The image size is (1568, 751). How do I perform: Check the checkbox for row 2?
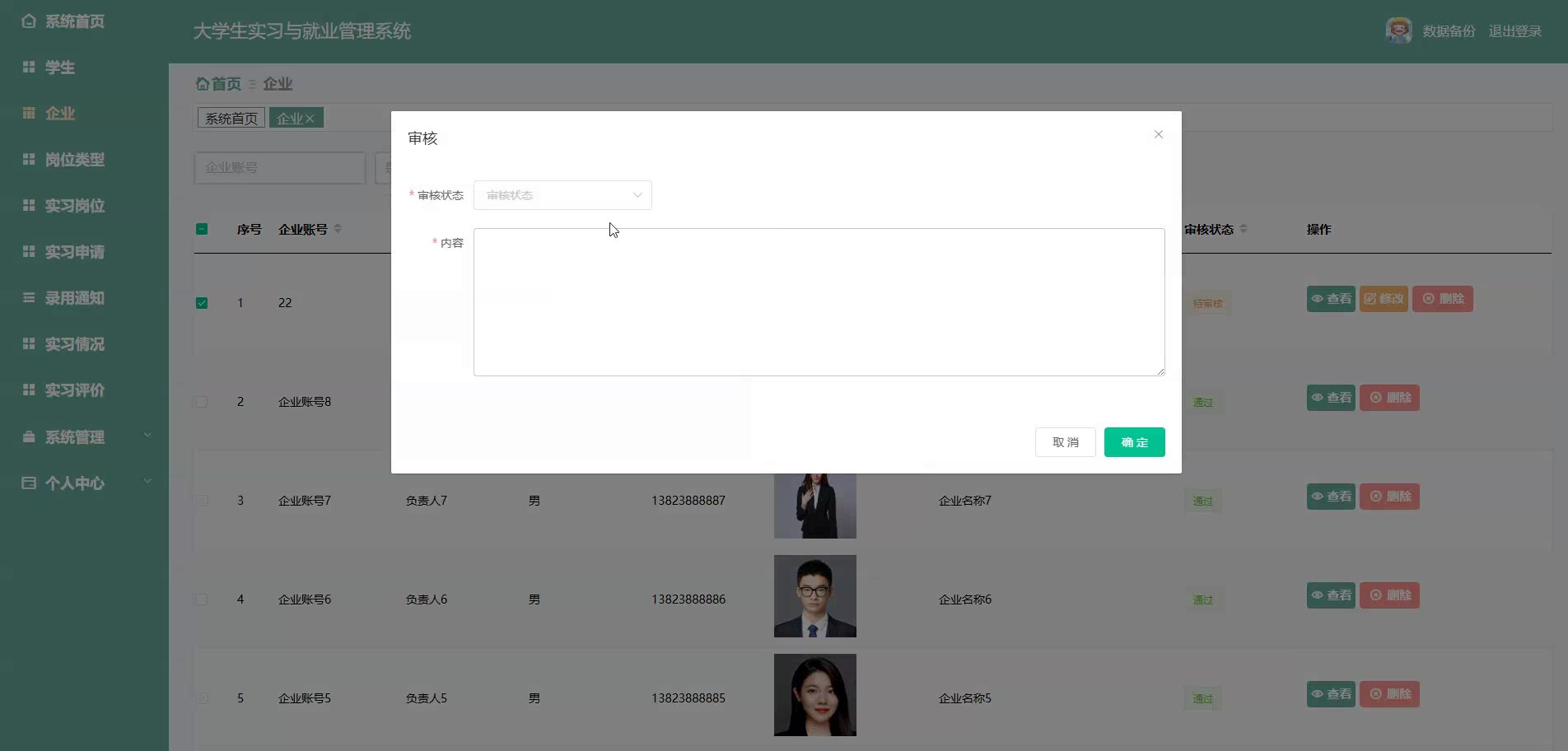click(x=202, y=402)
